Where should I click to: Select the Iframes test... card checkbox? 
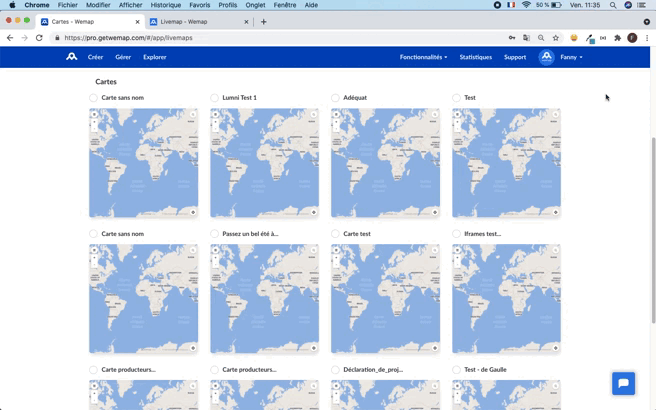pos(456,233)
